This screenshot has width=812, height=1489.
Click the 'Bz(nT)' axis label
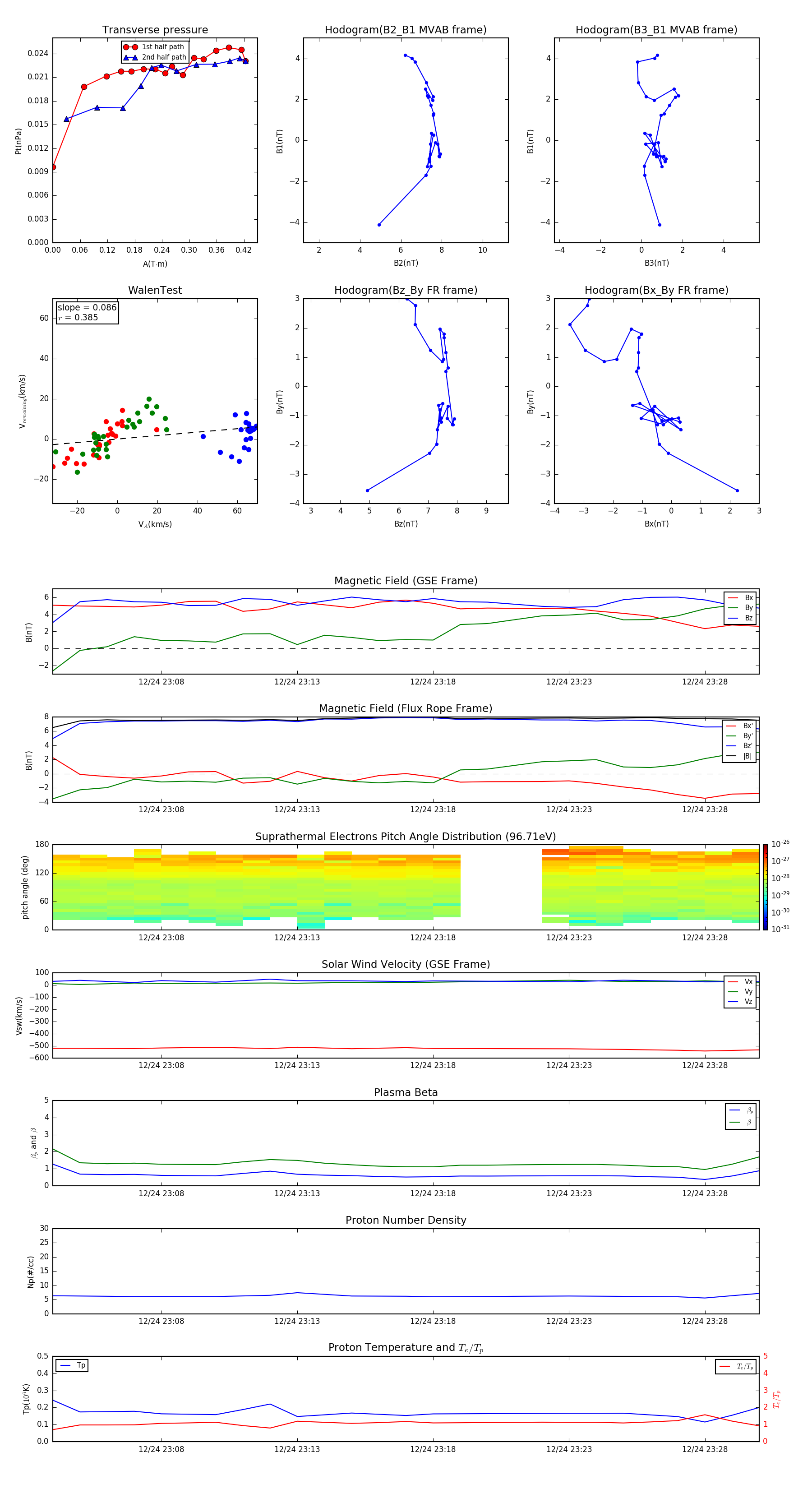[406, 524]
